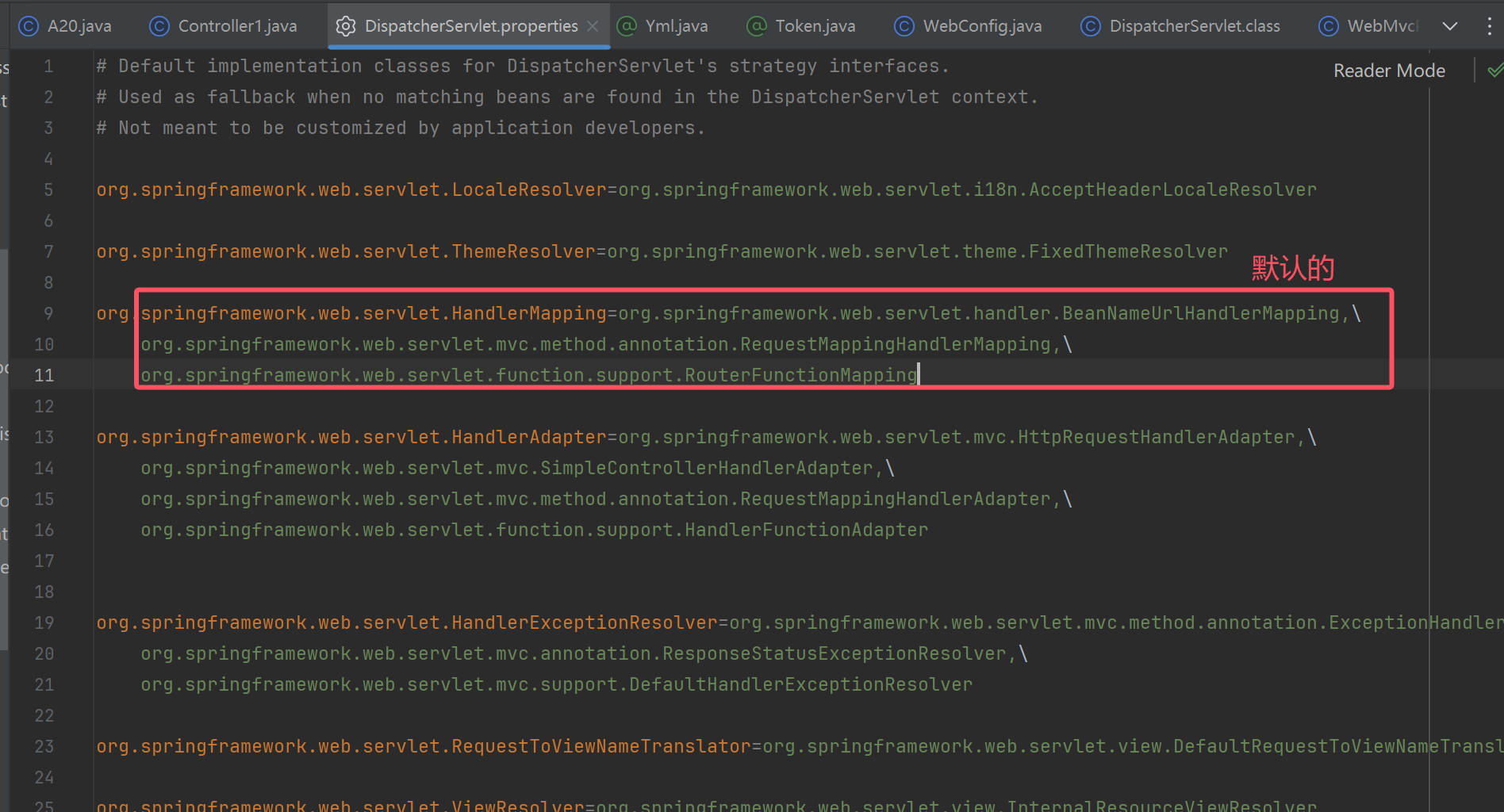
Task: Open the editor tabs options menu
Action: point(1489,26)
